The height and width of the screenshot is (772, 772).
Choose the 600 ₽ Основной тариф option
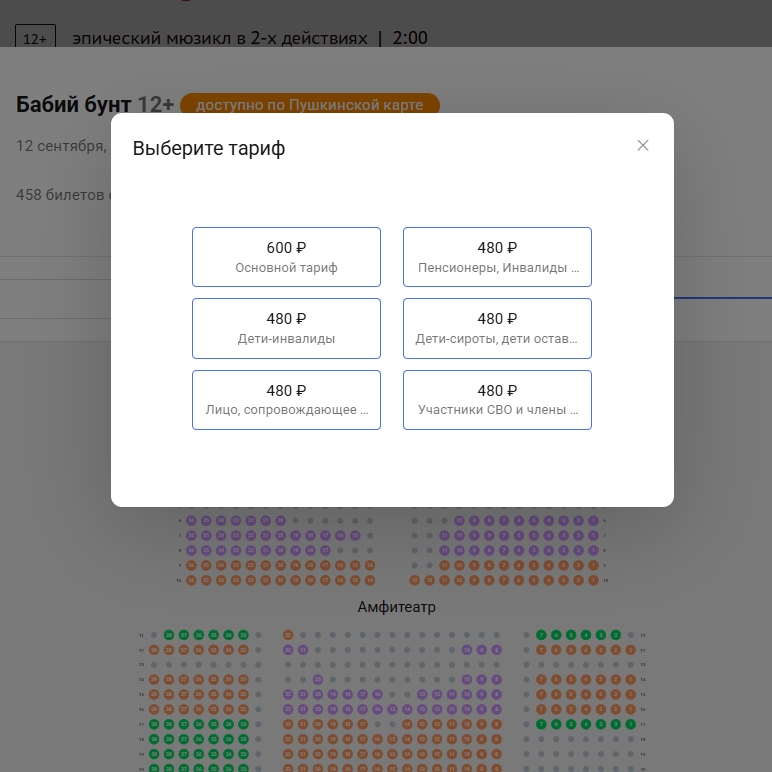pos(286,257)
